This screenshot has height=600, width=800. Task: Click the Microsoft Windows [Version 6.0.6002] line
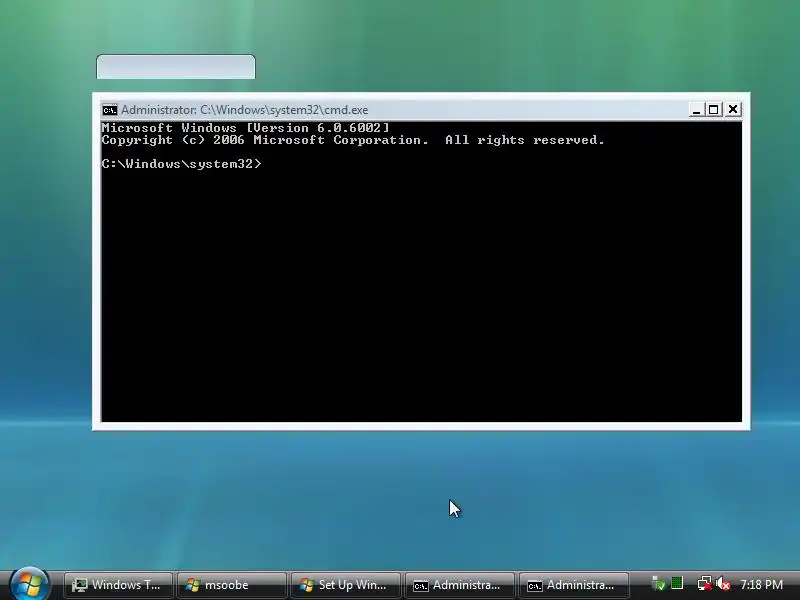pos(245,128)
